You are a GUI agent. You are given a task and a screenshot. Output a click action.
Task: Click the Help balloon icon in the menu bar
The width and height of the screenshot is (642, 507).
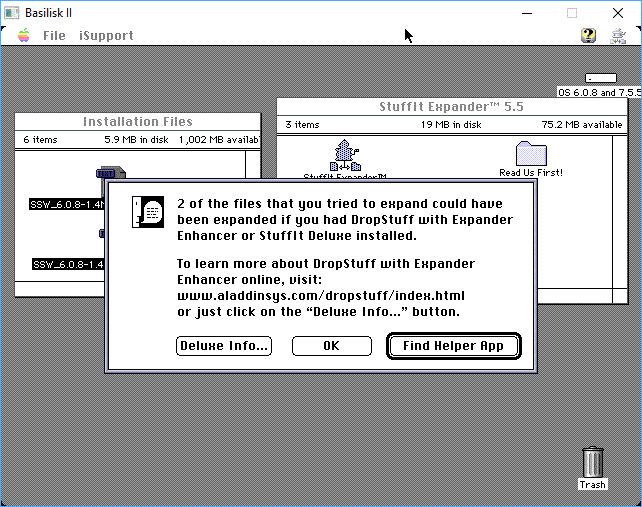[588, 36]
